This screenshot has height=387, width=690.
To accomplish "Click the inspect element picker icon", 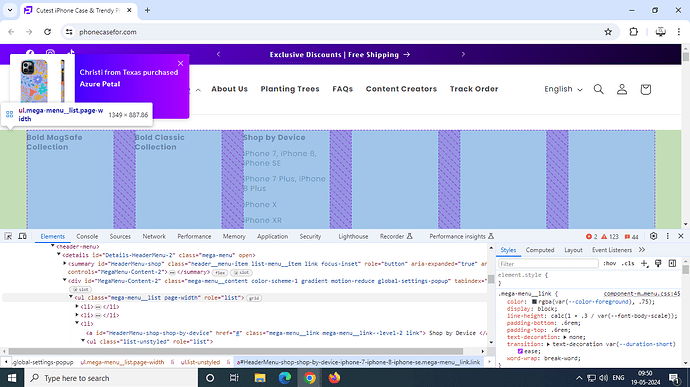I will pyautogui.click(x=8, y=236).
